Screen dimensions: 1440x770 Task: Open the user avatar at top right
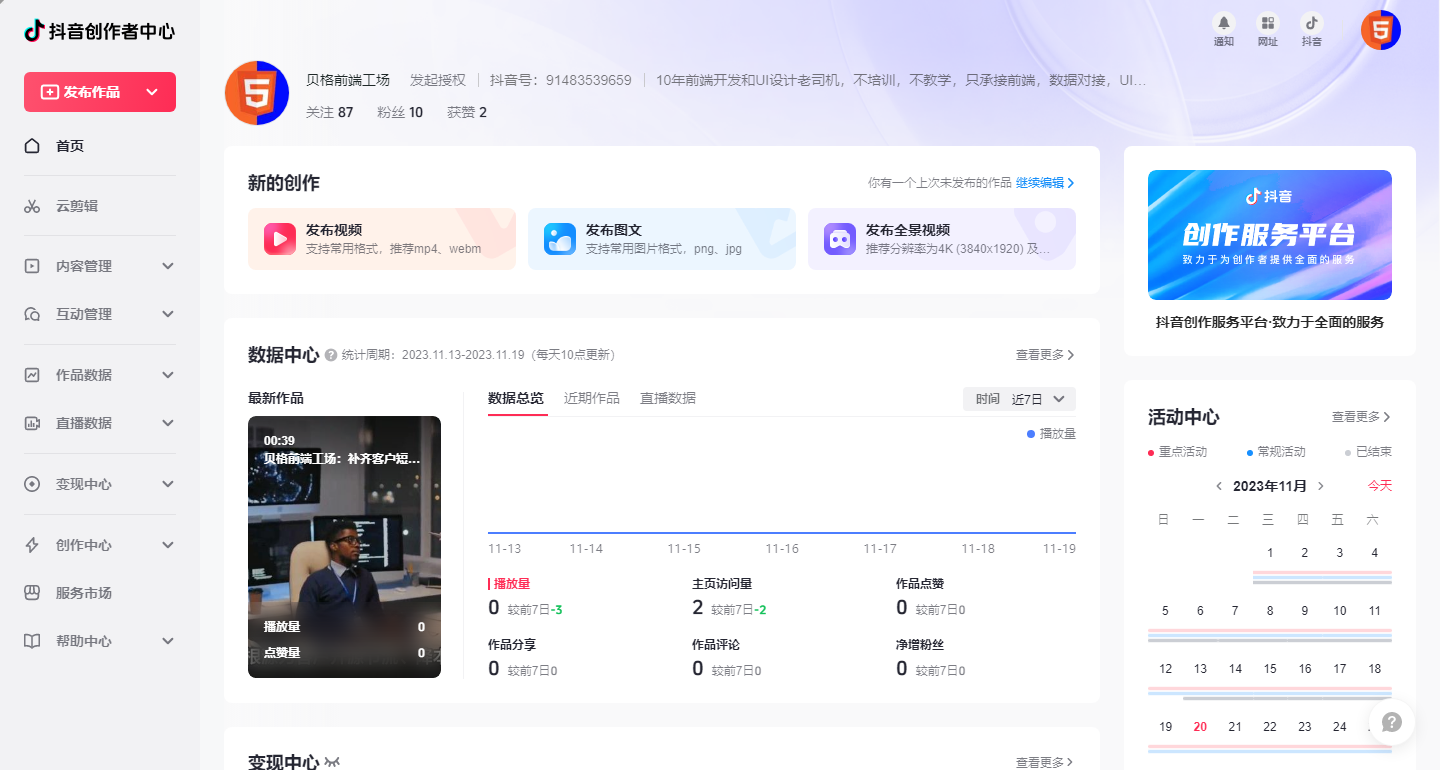(x=1380, y=30)
